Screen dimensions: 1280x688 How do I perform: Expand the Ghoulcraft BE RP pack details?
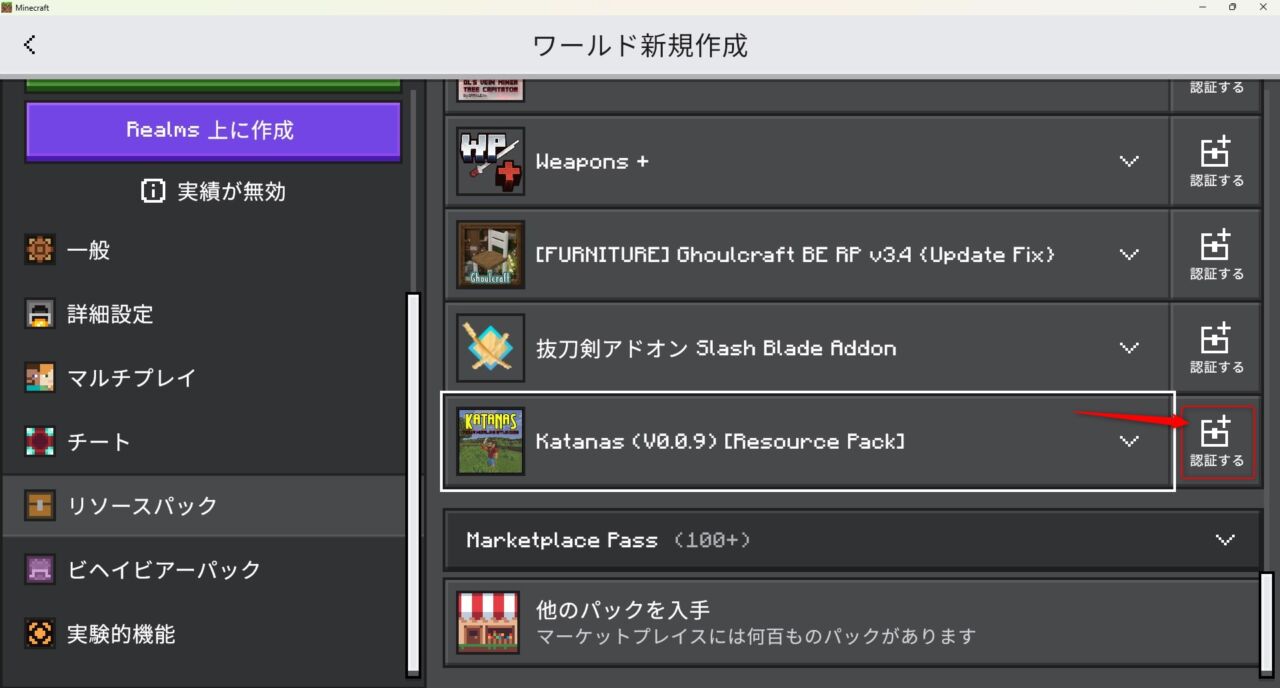click(x=1129, y=254)
